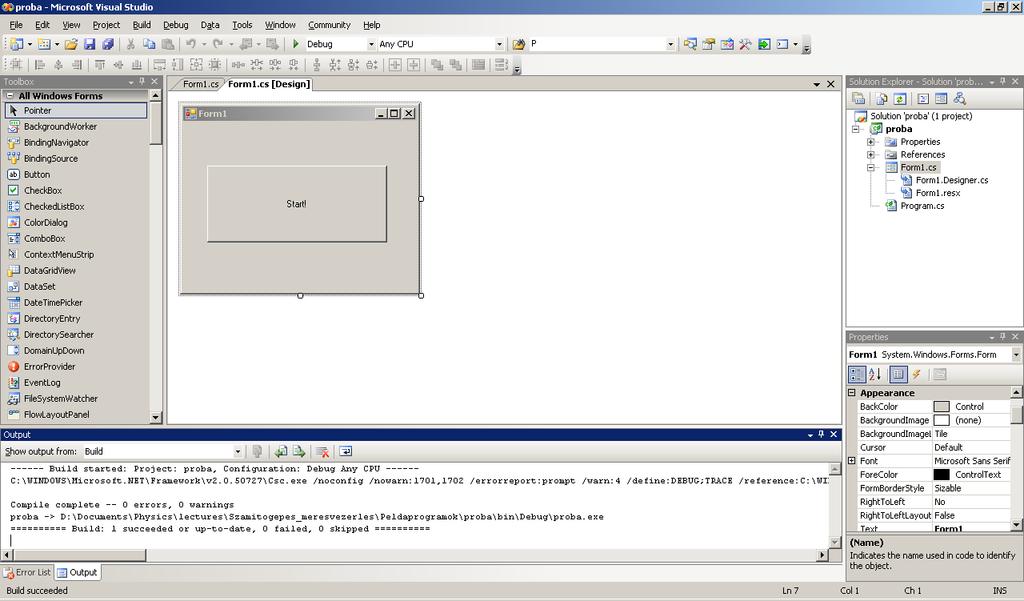The height and width of the screenshot is (601, 1024).
Task: Click the Copy icon in the toolbar
Action: tap(149, 44)
